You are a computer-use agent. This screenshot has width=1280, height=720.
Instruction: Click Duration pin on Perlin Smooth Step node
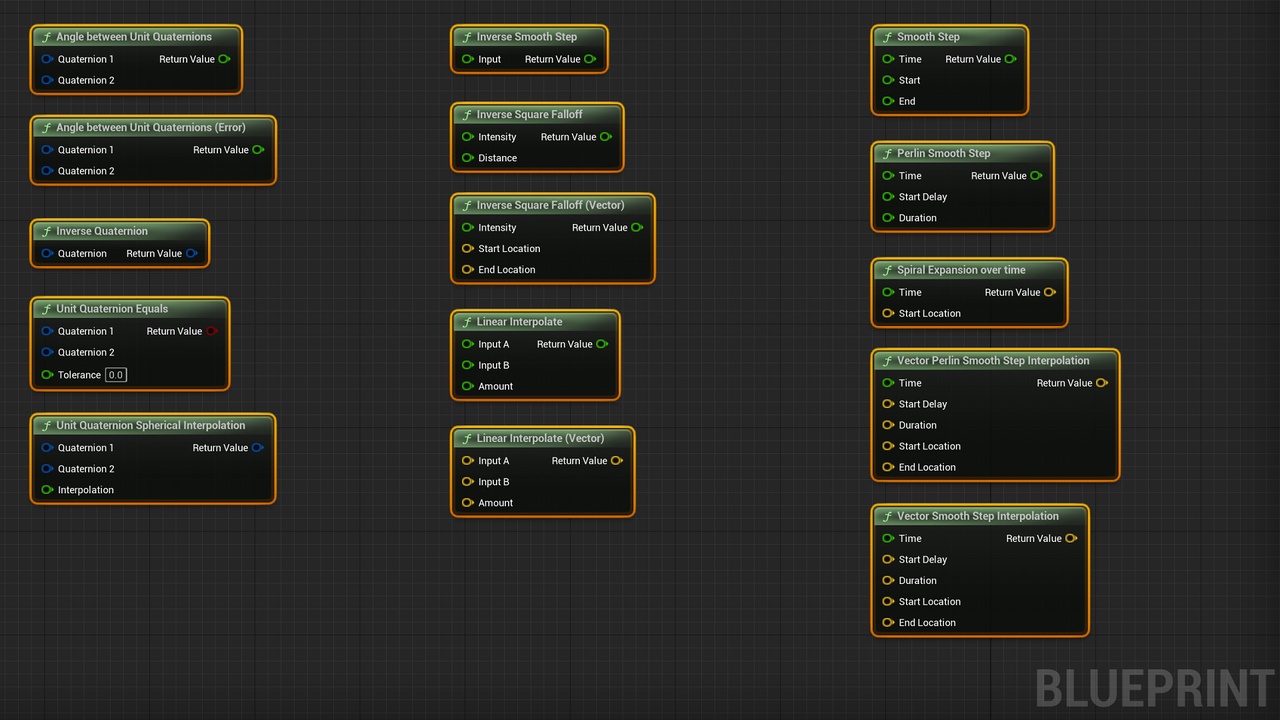(x=888, y=218)
